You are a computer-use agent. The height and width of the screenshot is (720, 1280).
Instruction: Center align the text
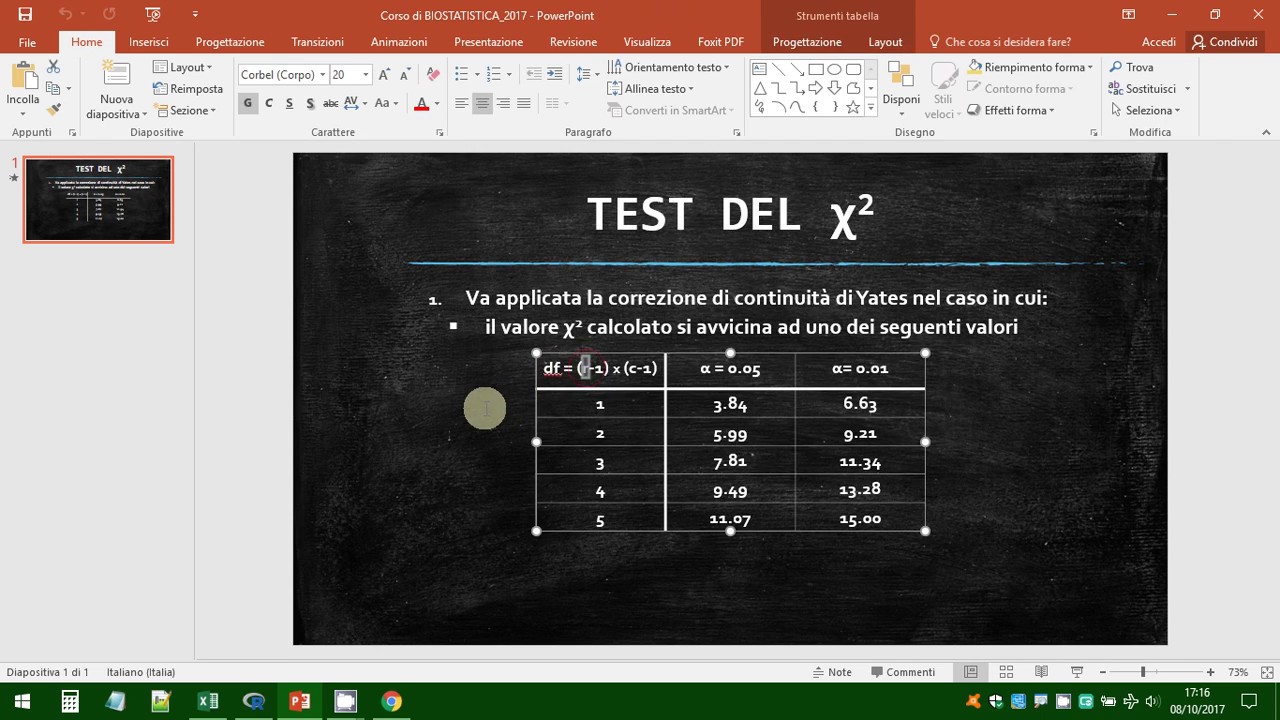tap(482, 103)
